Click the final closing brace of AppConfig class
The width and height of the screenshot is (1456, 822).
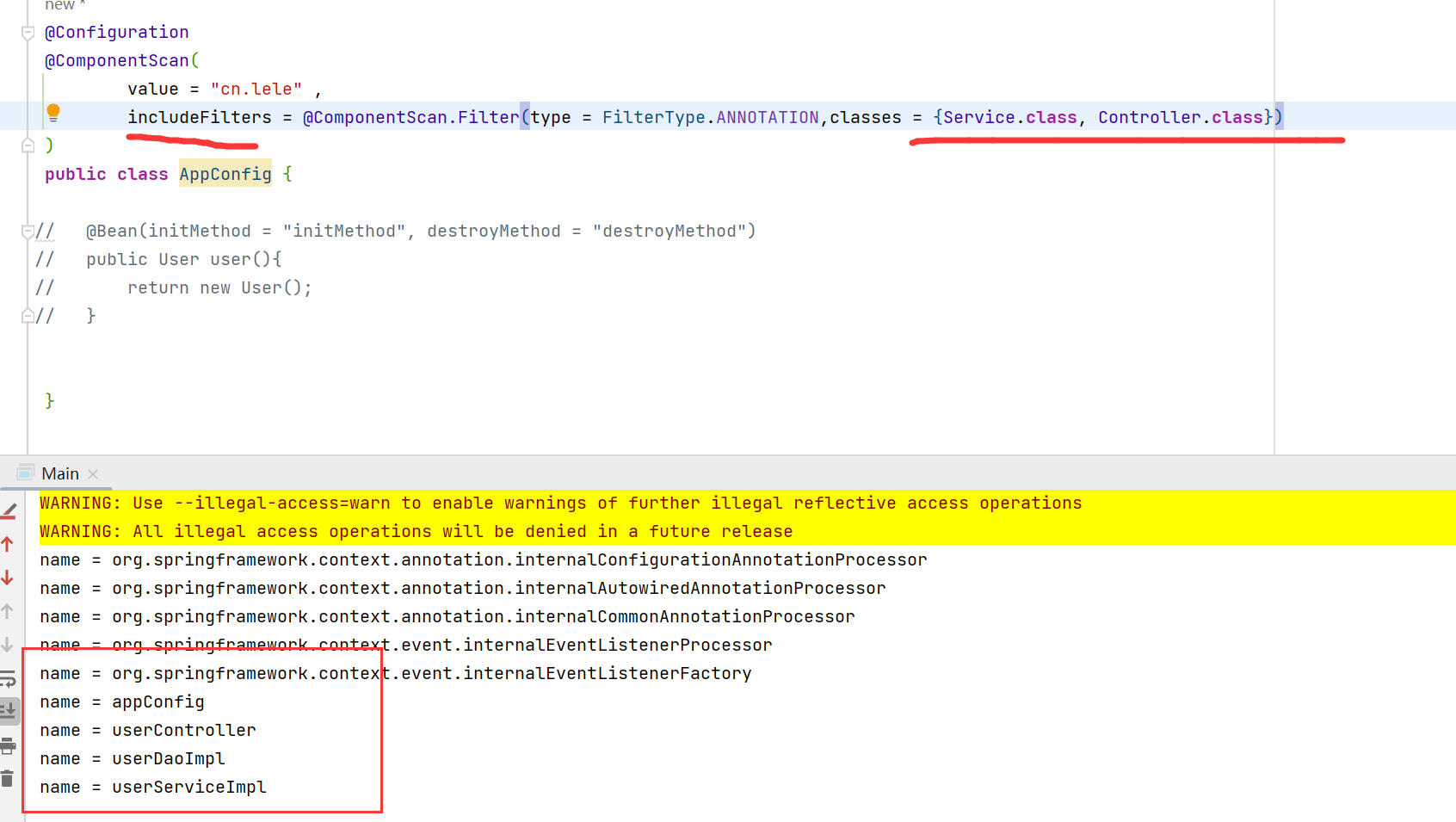50,400
